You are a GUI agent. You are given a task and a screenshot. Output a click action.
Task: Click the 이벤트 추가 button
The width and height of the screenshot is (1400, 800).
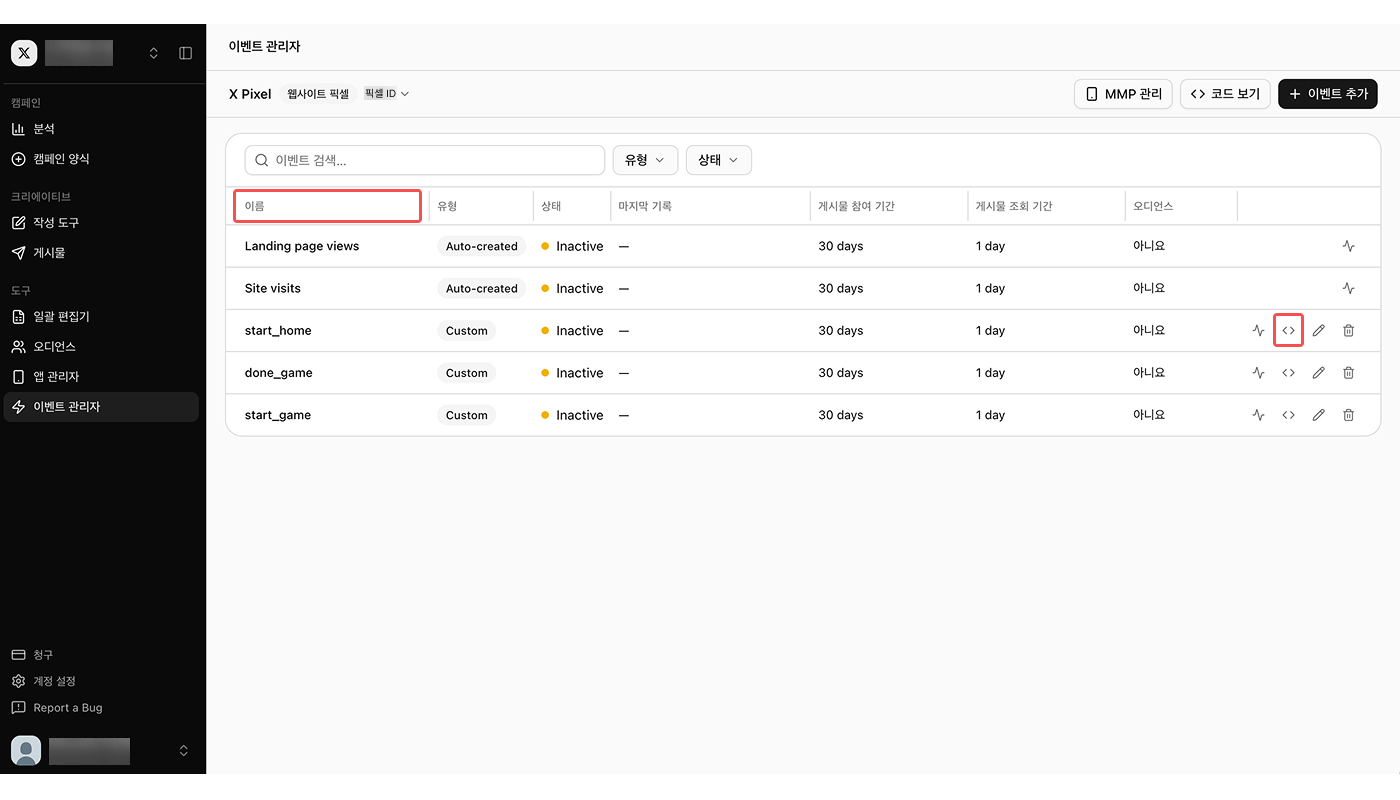click(1328, 94)
